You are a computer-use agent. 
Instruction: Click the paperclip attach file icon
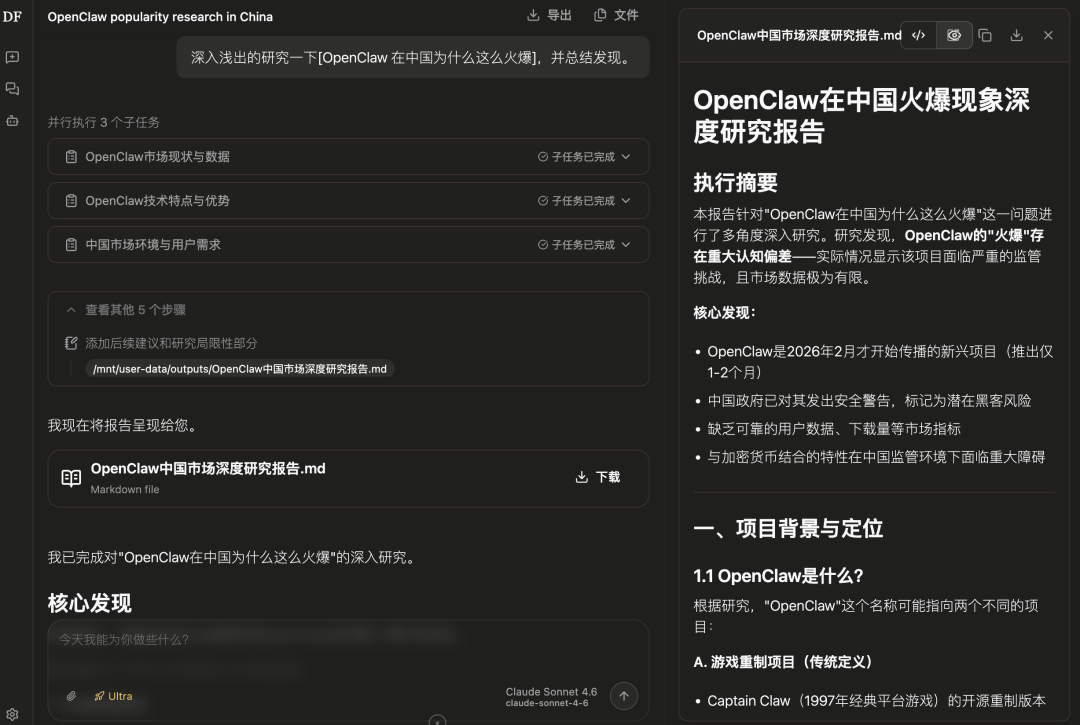[x=71, y=696]
